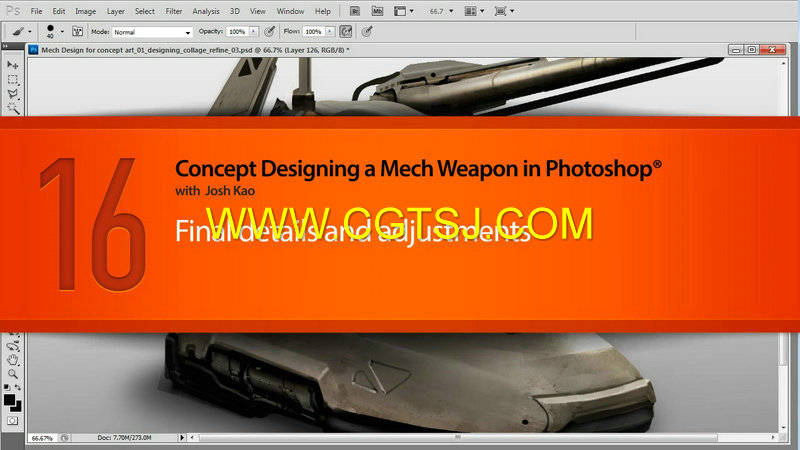Viewport: 800px width, 450px height.
Task: Open the File menu
Action: point(36,11)
